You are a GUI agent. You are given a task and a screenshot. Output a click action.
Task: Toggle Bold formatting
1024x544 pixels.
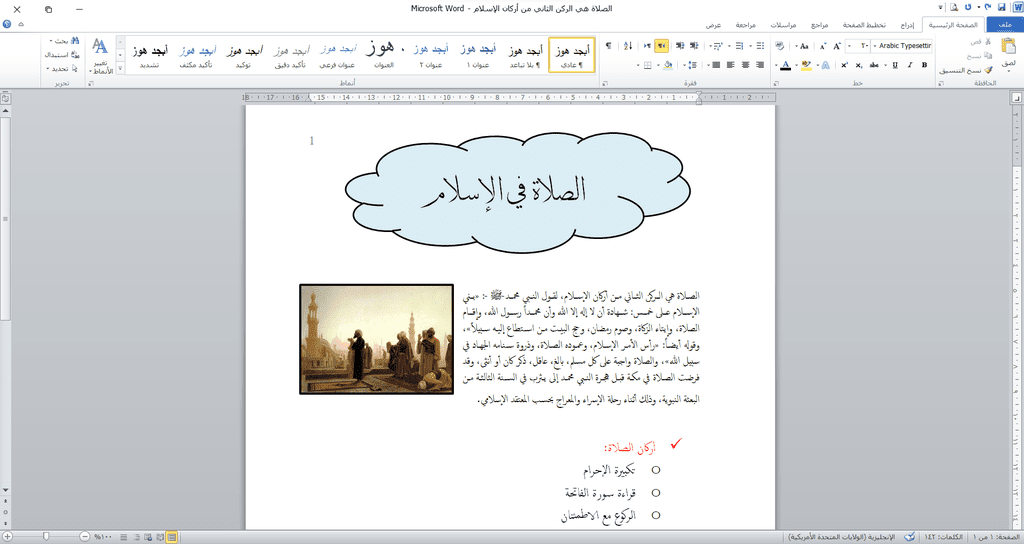tap(924, 65)
